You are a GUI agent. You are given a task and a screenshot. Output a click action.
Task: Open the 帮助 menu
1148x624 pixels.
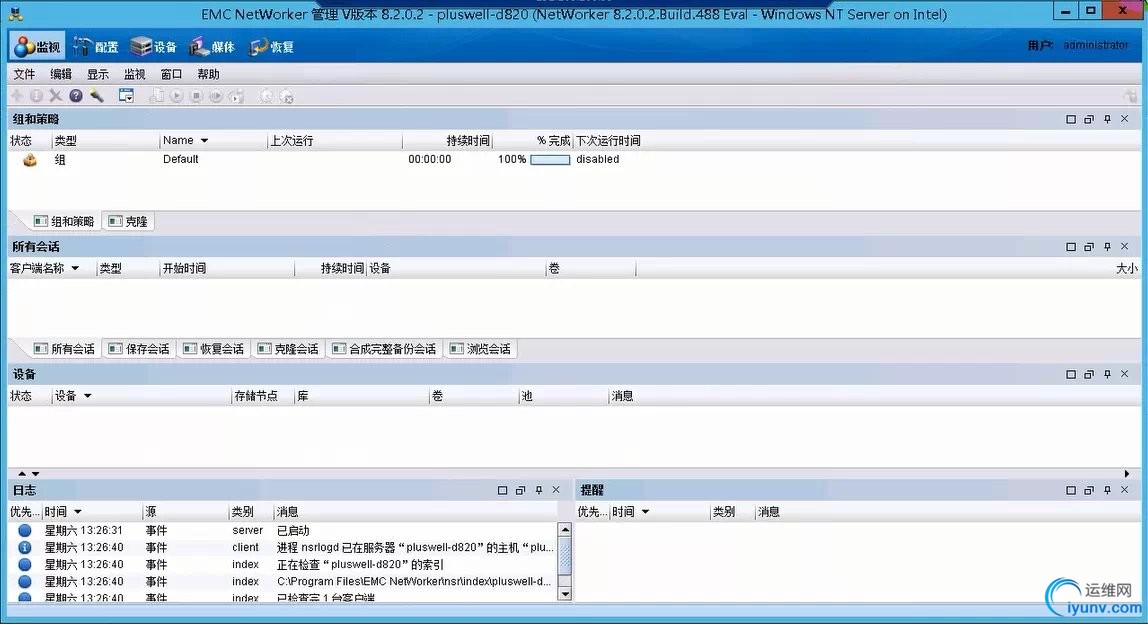pos(208,74)
